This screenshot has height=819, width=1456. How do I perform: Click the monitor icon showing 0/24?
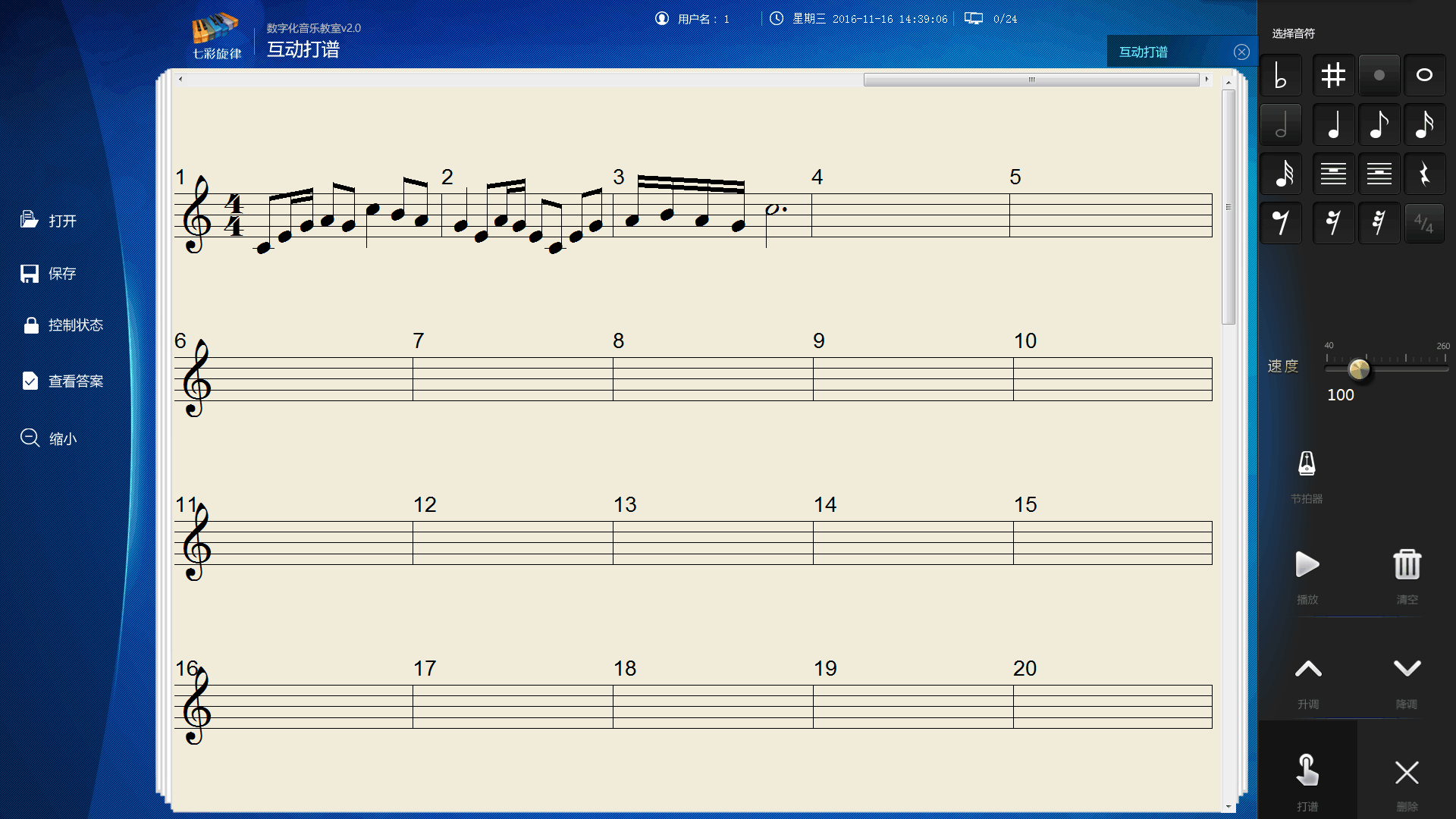point(974,18)
